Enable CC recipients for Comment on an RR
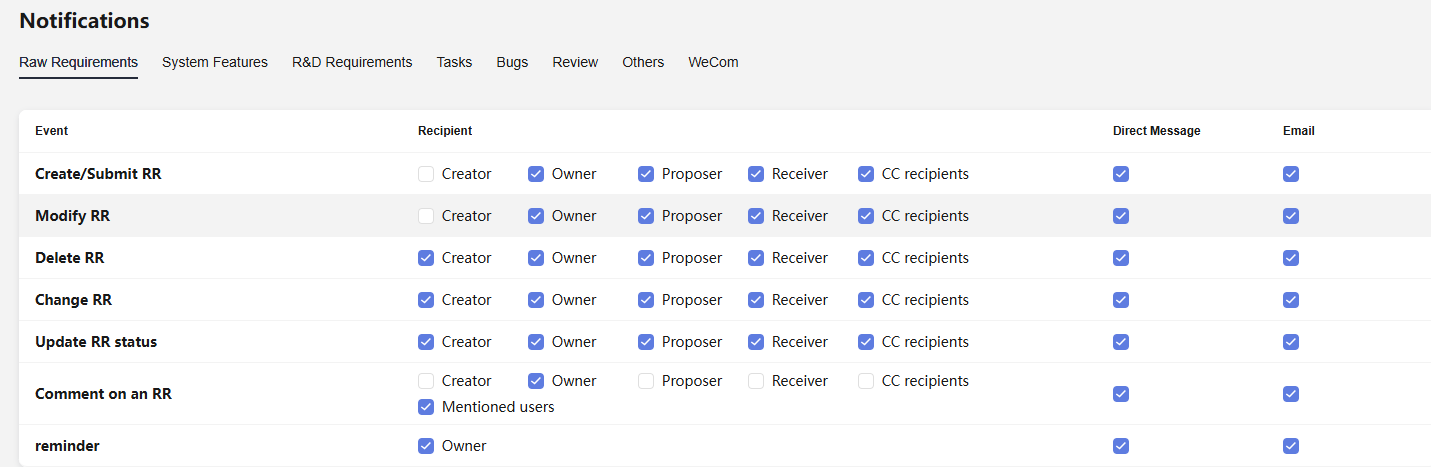This screenshot has height=467, width=1431. [866, 381]
